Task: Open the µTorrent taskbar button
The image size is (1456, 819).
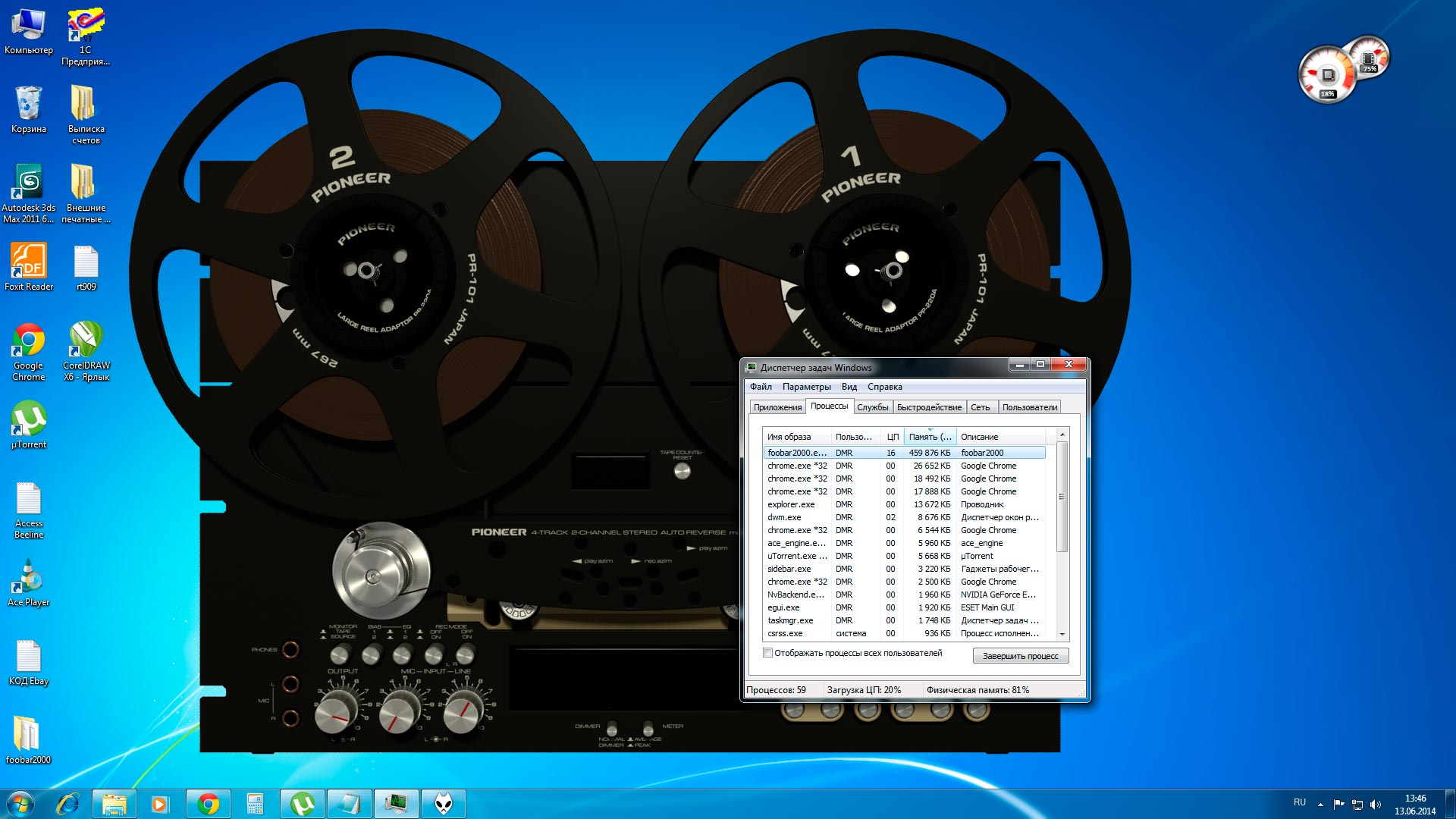Action: [x=303, y=804]
